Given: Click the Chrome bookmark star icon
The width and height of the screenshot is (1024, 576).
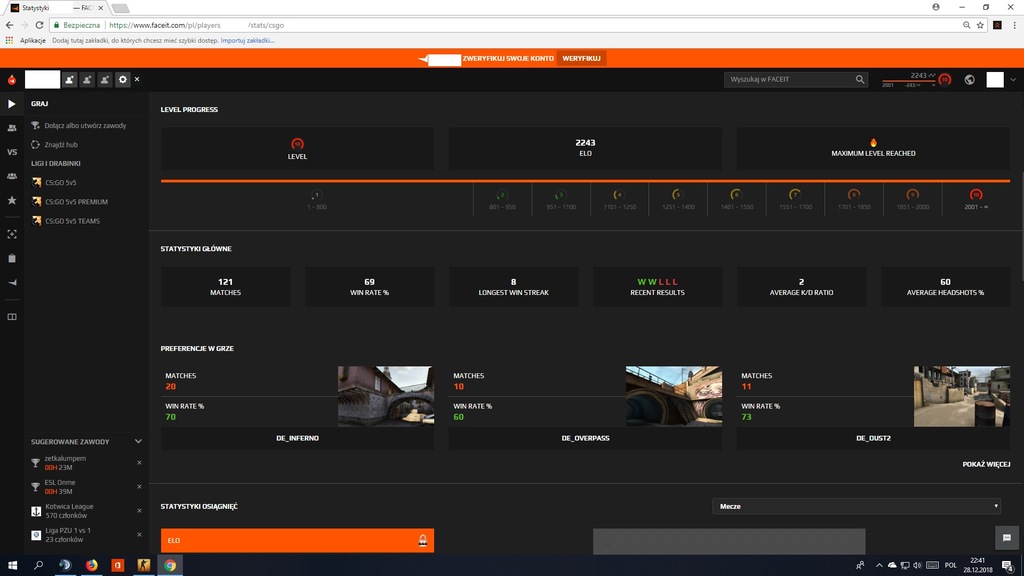Looking at the screenshot, I should 980,25.
